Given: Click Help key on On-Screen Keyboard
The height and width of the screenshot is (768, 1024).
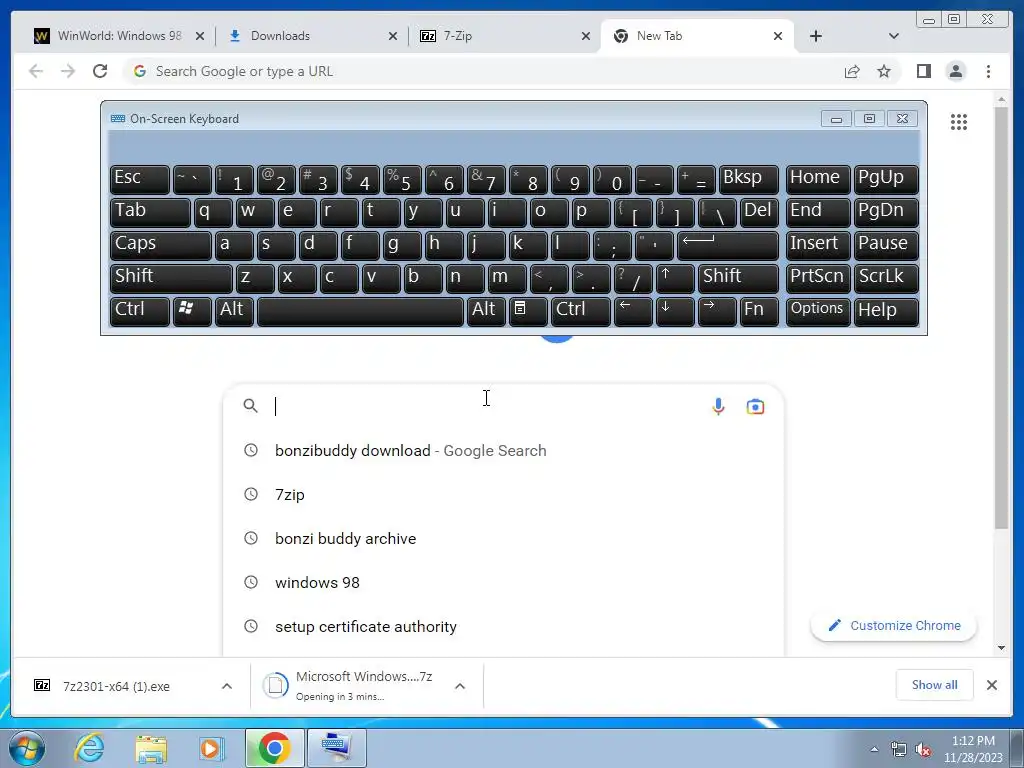Looking at the screenshot, I should (x=886, y=312).
